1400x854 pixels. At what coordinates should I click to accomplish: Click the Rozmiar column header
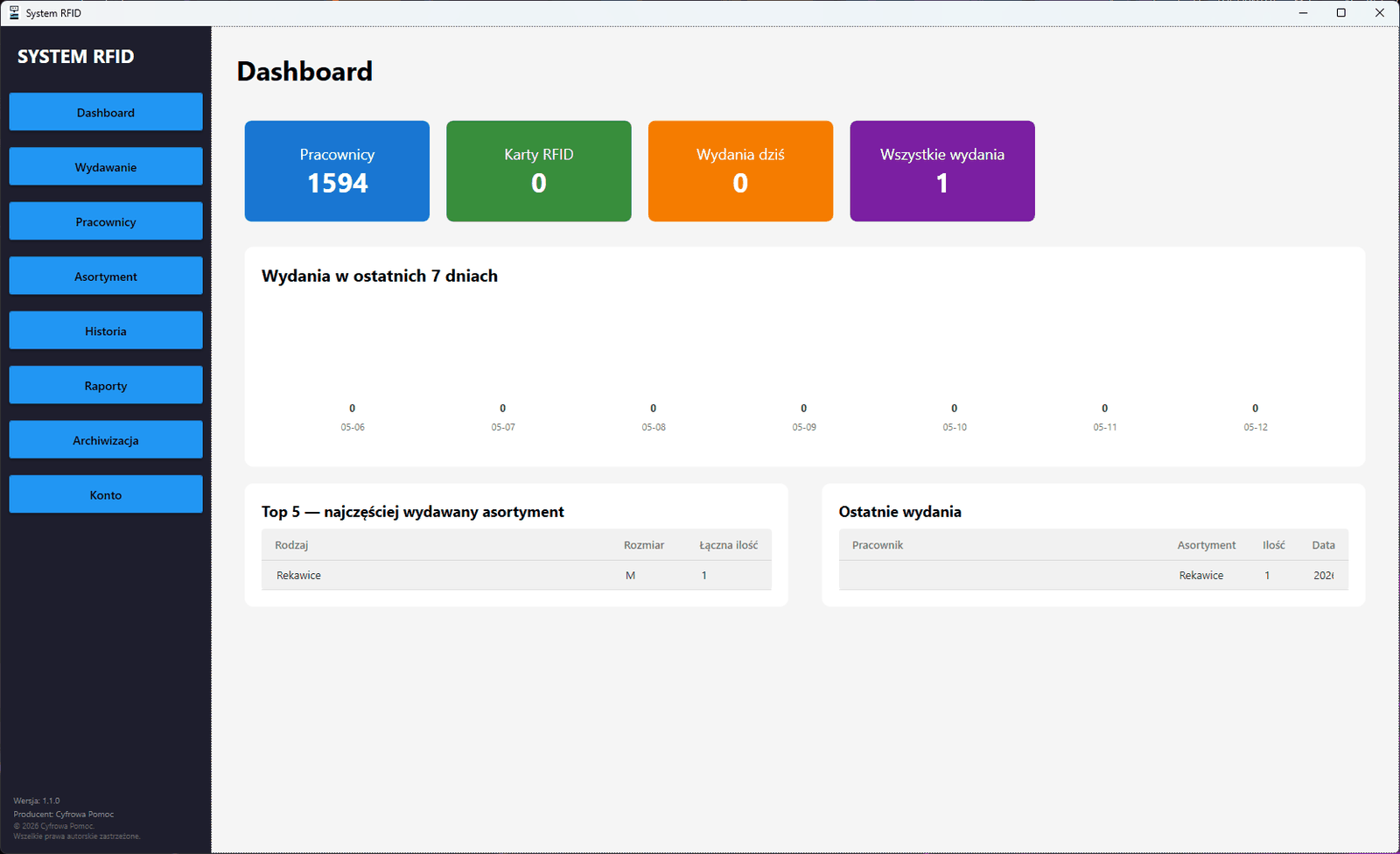point(644,545)
